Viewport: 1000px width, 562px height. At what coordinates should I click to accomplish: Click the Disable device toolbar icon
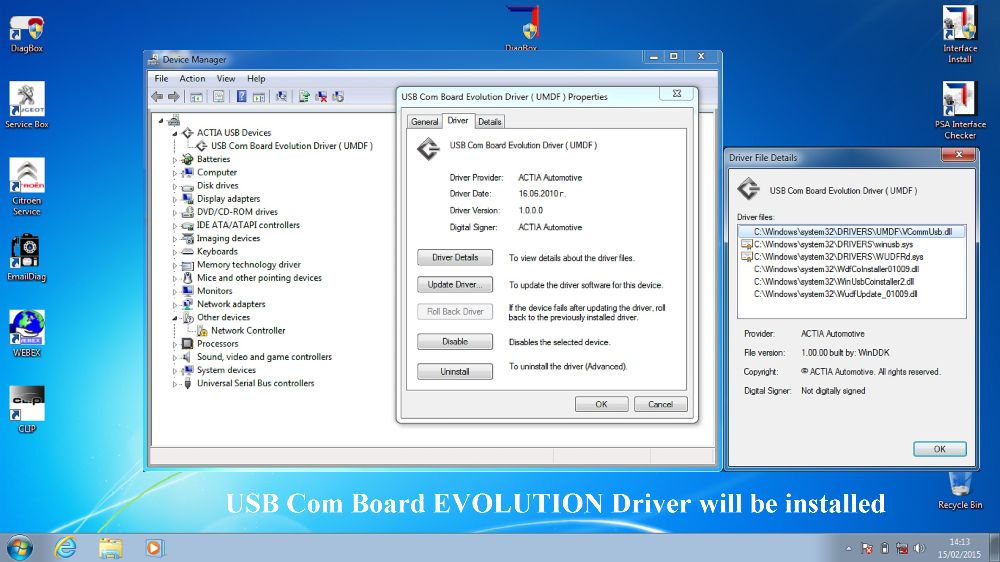(338, 97)
